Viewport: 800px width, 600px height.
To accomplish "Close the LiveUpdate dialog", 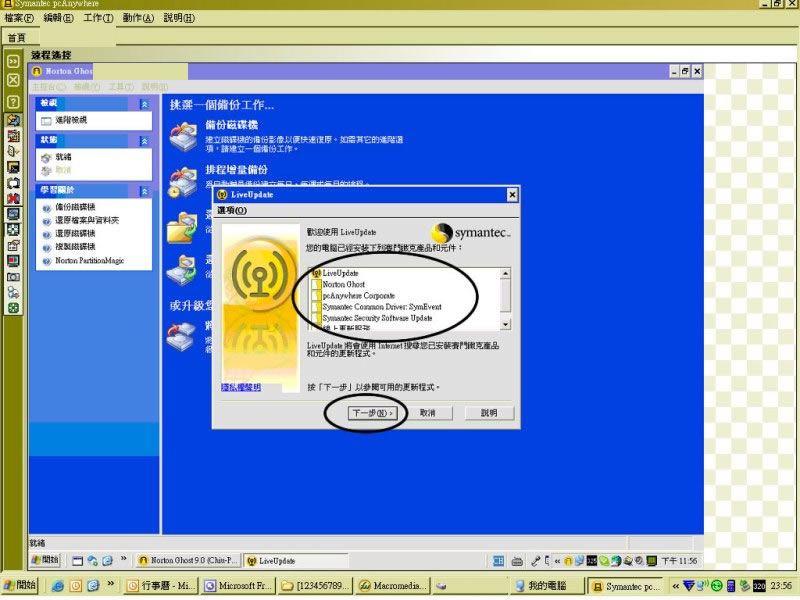I will click(x=512, y=195).
